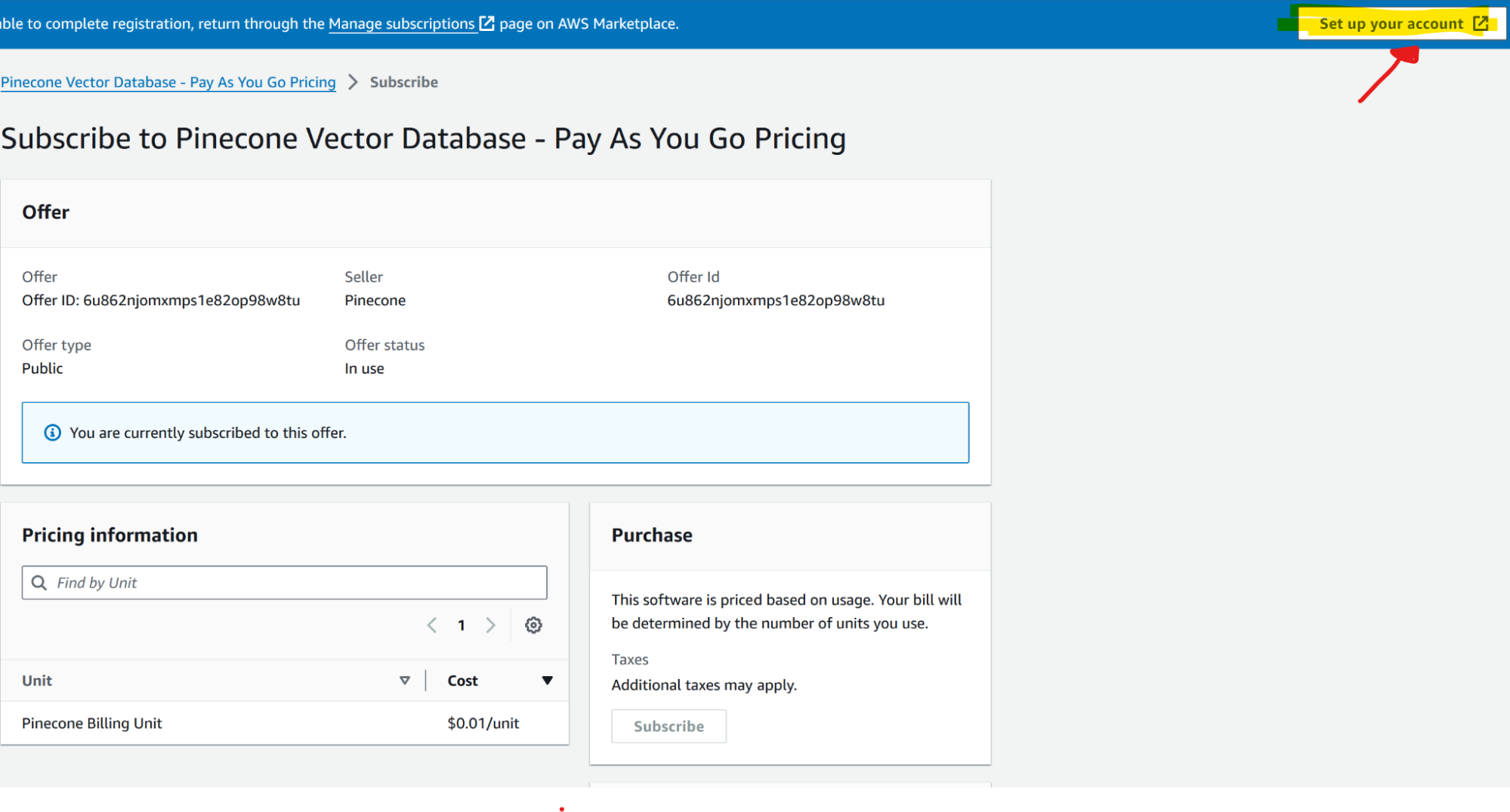Open pricing table preferences via the gear icon

[x=533, y=625]
